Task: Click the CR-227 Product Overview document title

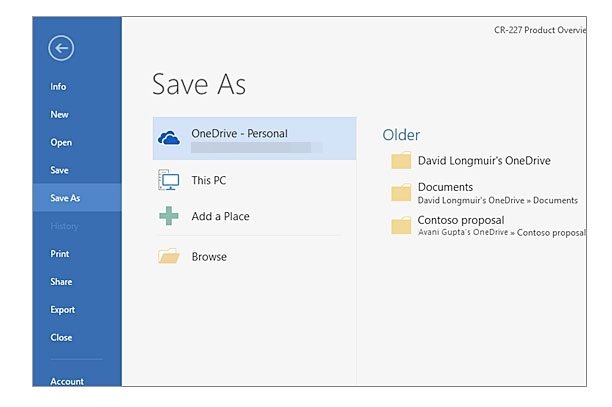Action: tap(540, 30)
